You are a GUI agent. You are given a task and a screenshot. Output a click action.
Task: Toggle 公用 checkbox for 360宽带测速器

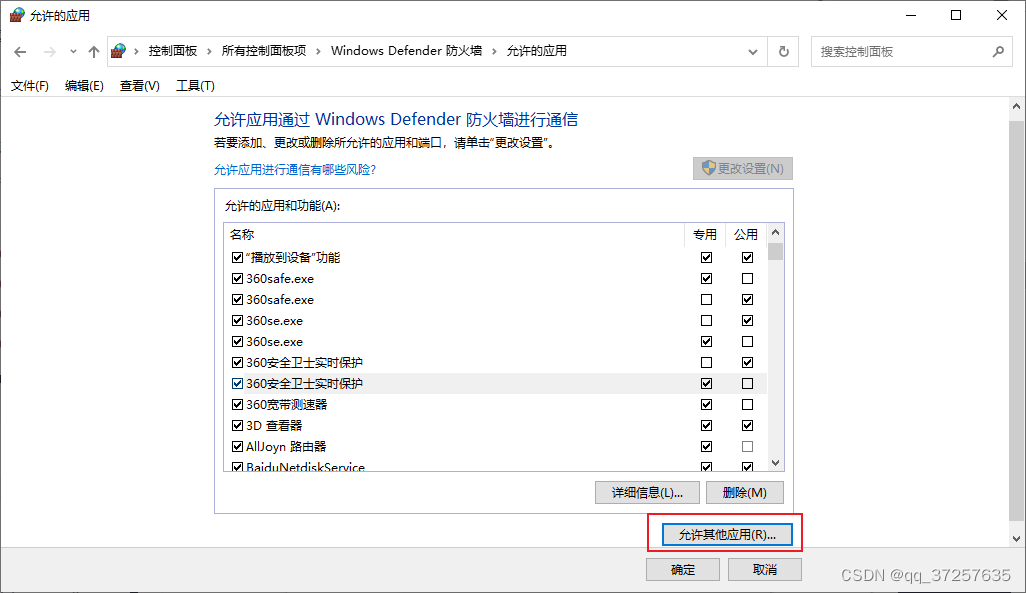[x=747, y=404]
